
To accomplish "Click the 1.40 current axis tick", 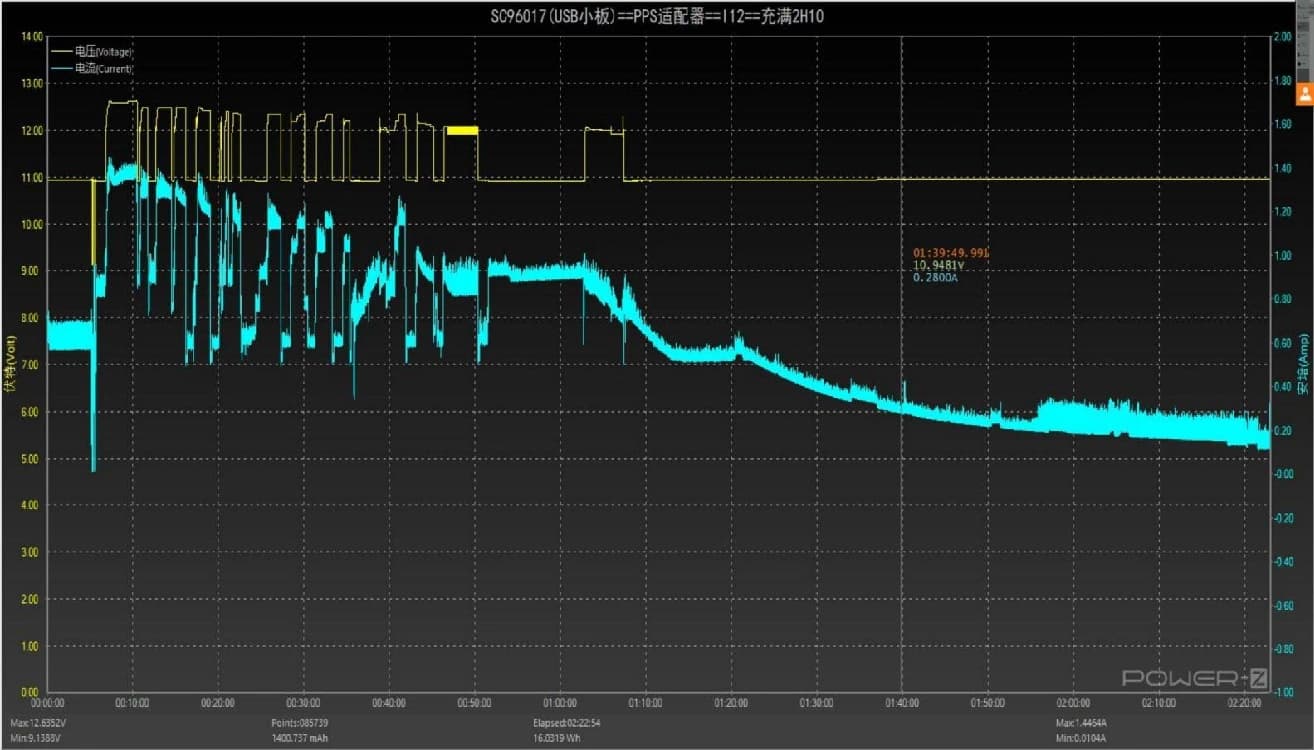I will pyautogui.click(x=1282, y=168).
